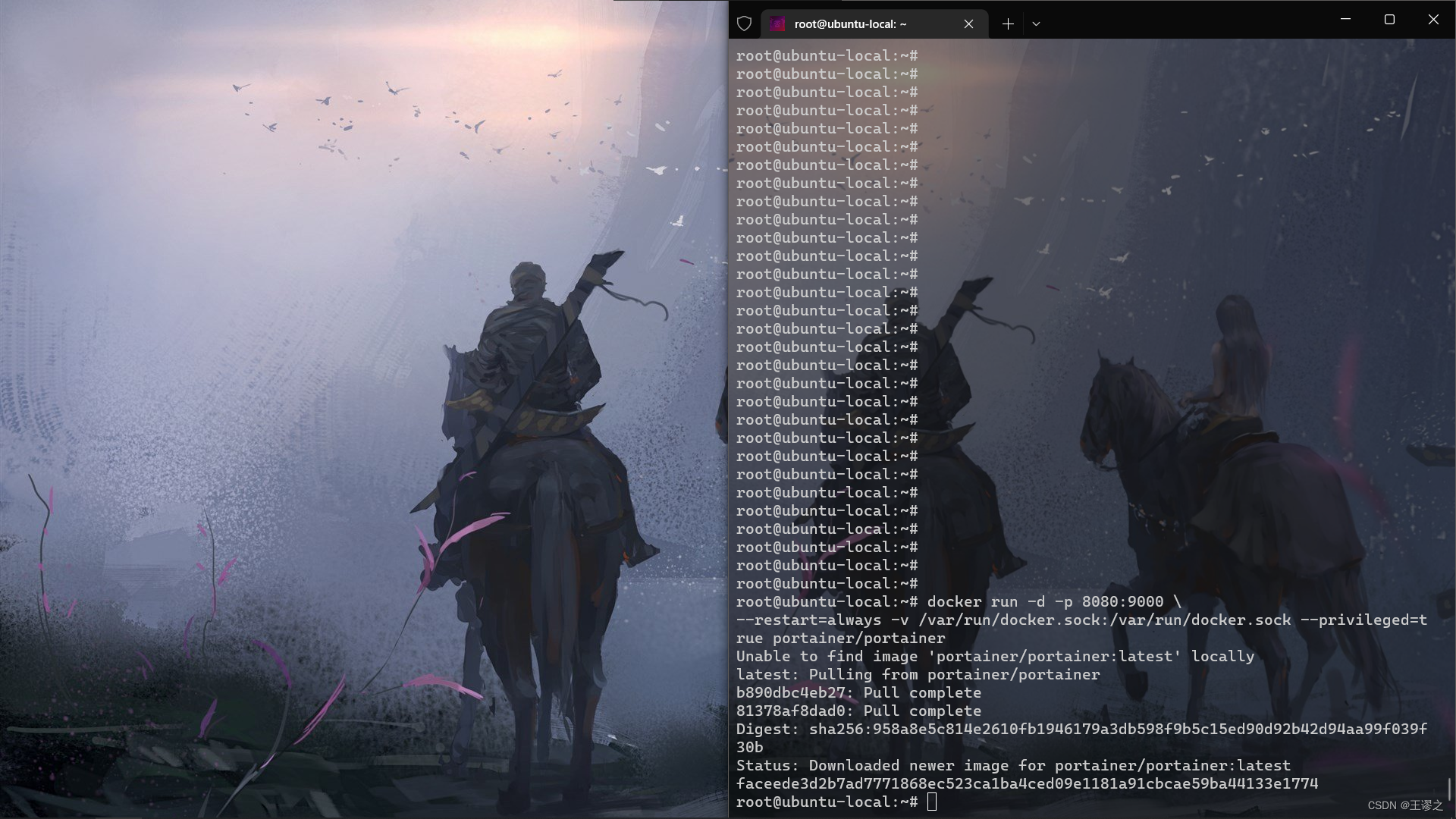Close the root@ubuntu-local tab
Screen dimensions: 1456x819
tap(968, 24)
